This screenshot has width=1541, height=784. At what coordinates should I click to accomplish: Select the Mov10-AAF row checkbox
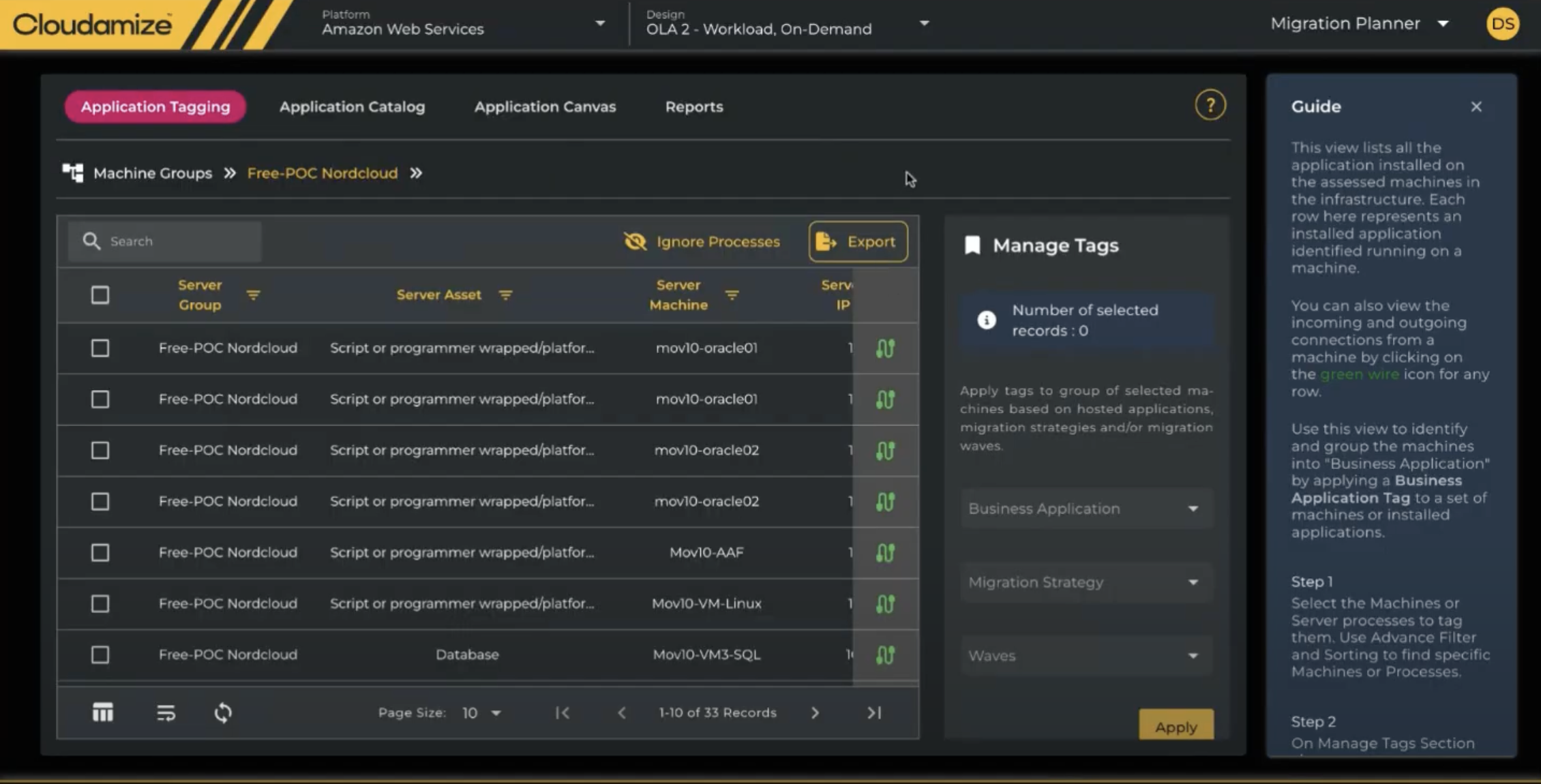click(x=100, y=553)
